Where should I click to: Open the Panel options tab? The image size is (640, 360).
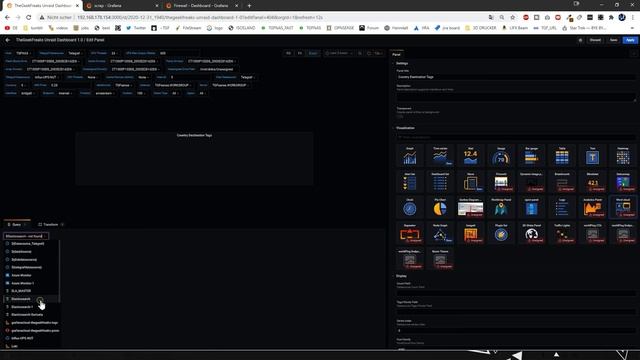coord(396,54)
